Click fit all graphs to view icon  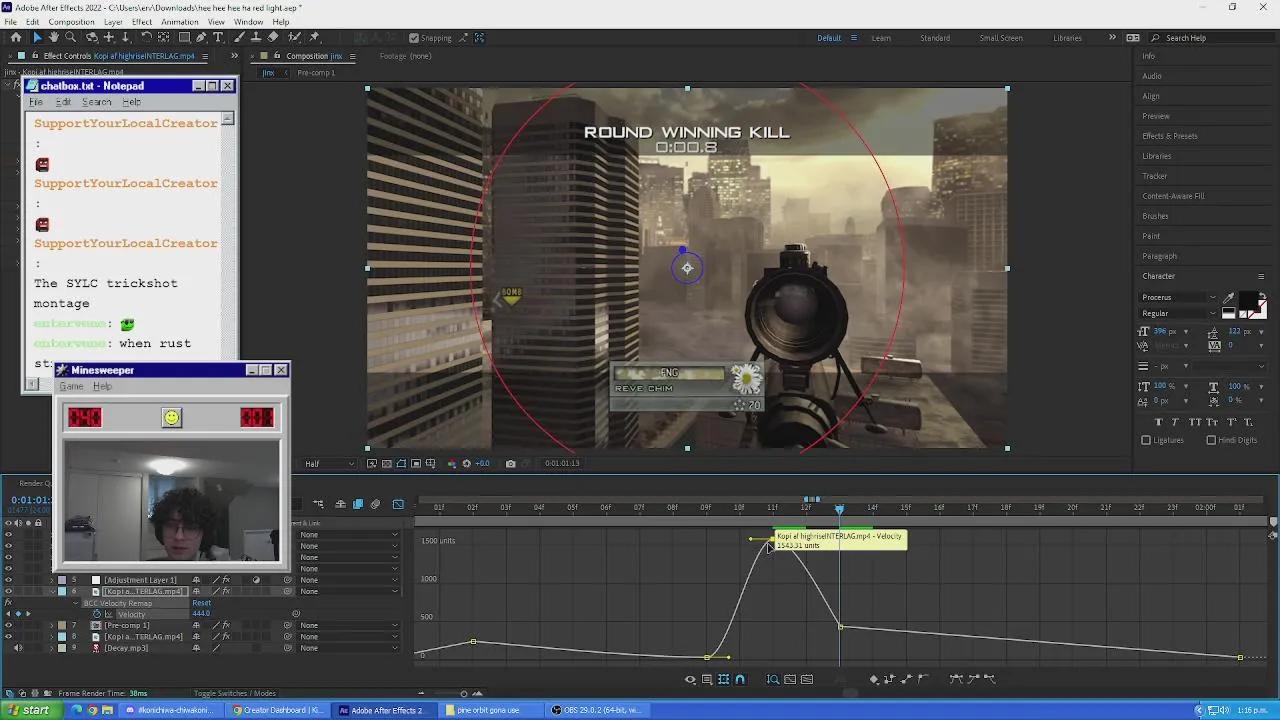click(x=807, y=679)
